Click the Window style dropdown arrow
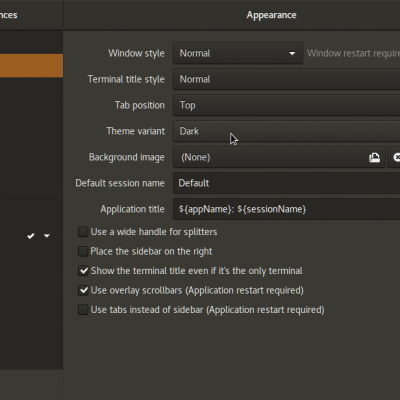 (x=292, y=53)
